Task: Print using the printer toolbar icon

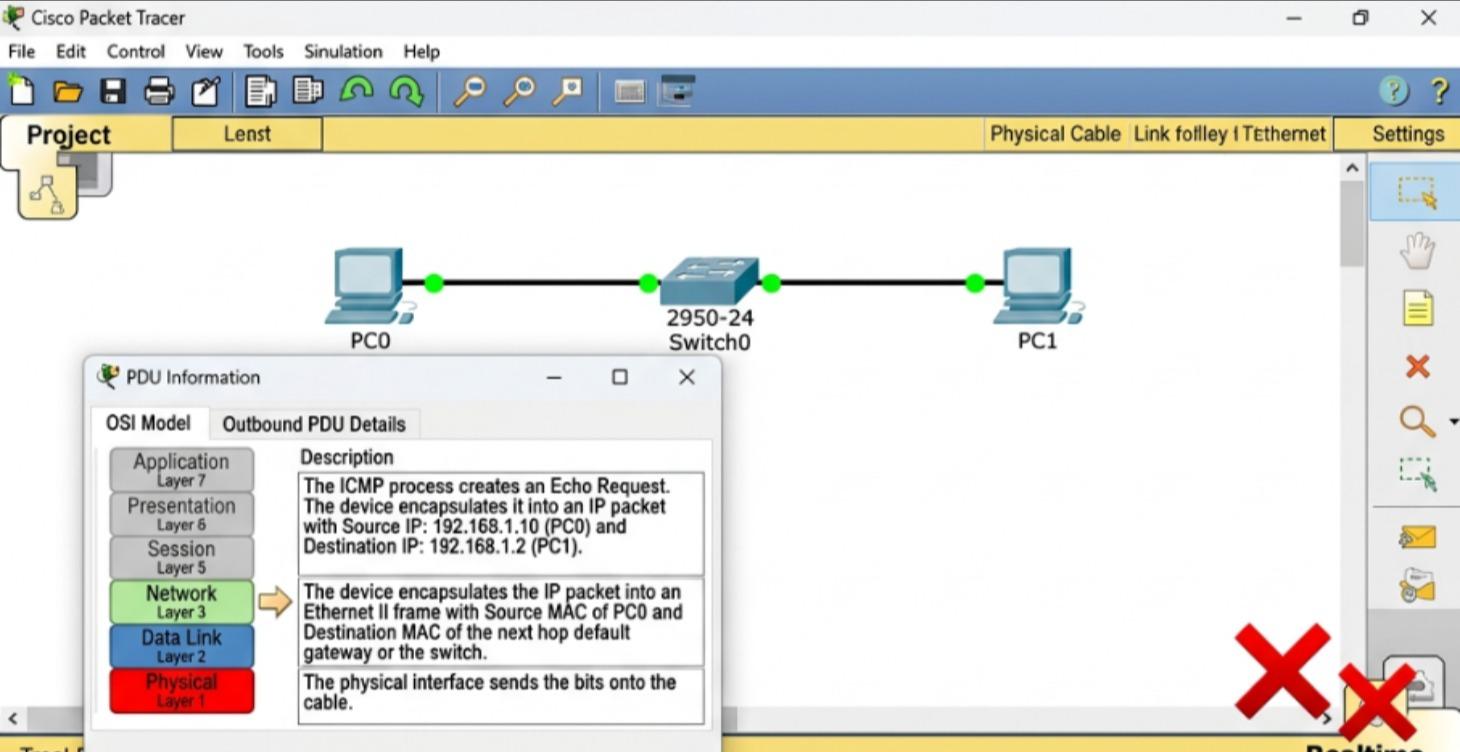Action: [159, 92]
